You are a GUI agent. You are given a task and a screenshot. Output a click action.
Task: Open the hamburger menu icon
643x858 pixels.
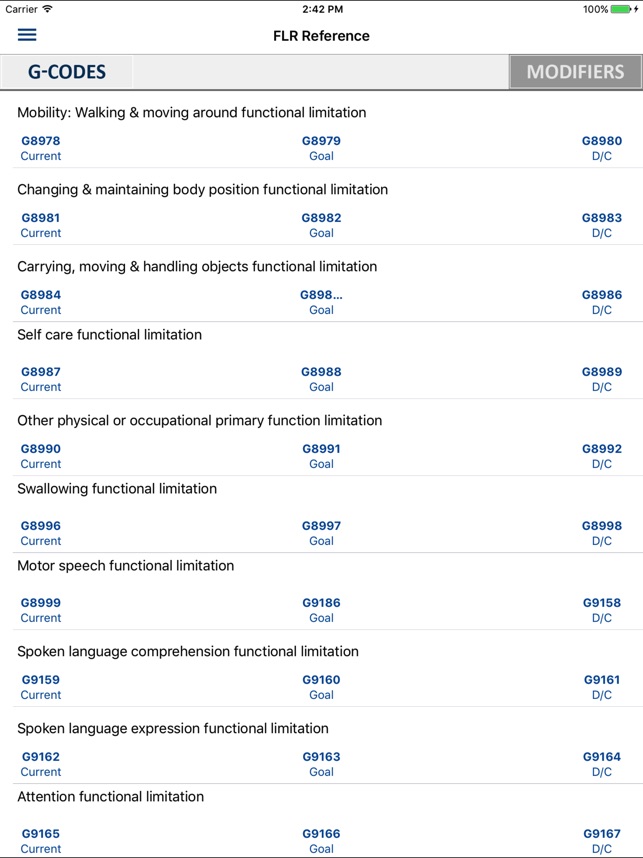click(27, 35)
